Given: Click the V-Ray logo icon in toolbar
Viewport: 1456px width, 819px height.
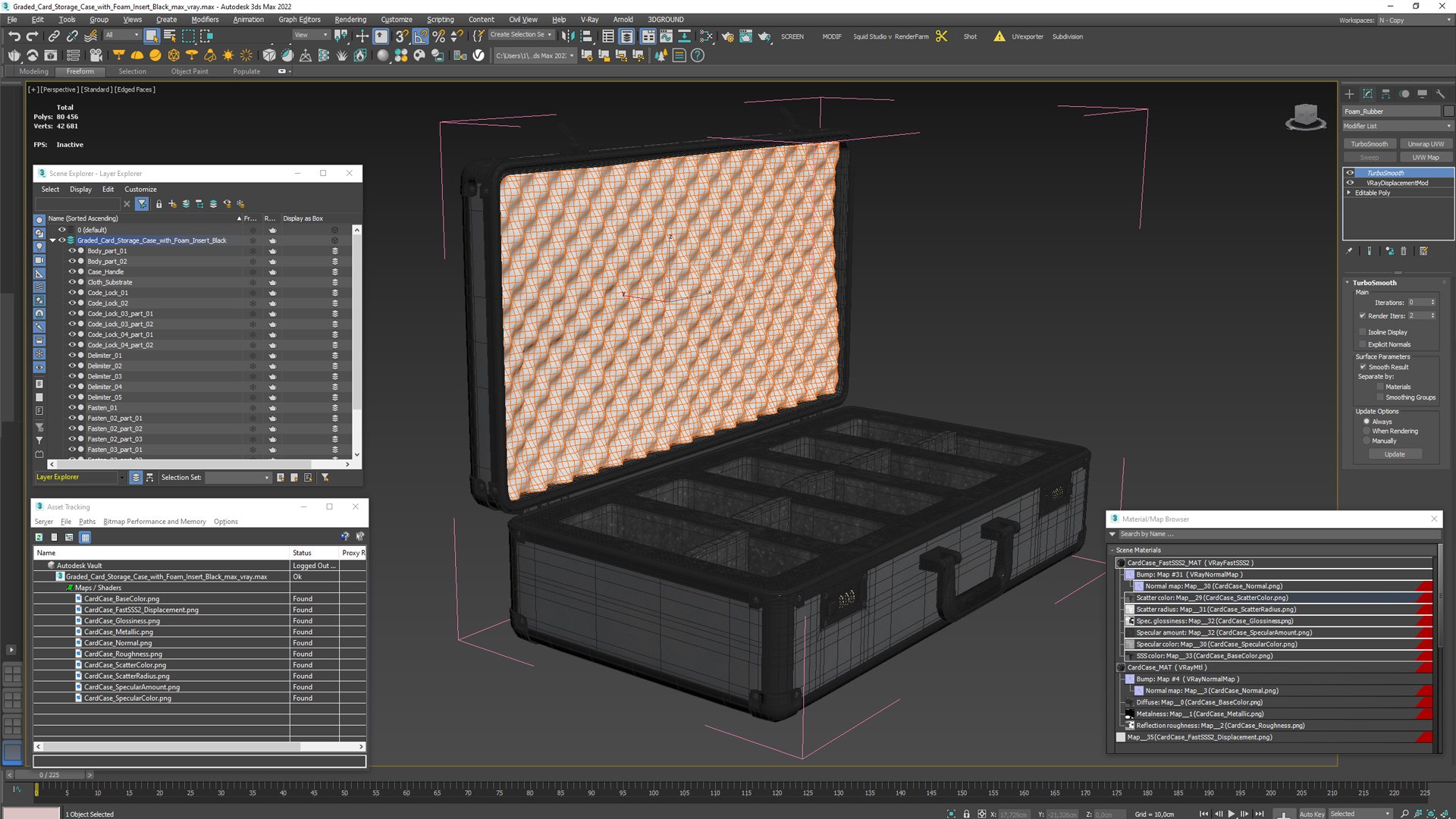Looking at the screenshot, I should (479, 55).
